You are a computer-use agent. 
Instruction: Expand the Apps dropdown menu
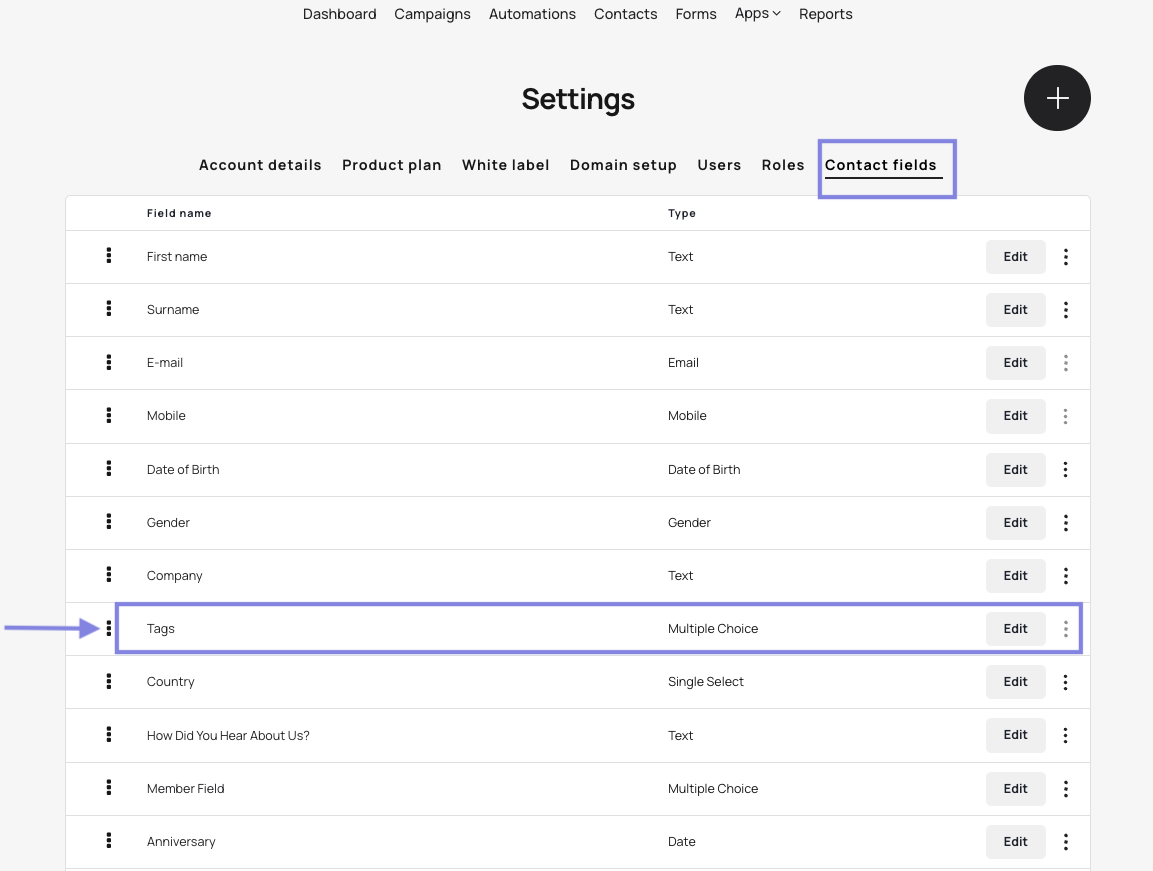tap(757, 14)
